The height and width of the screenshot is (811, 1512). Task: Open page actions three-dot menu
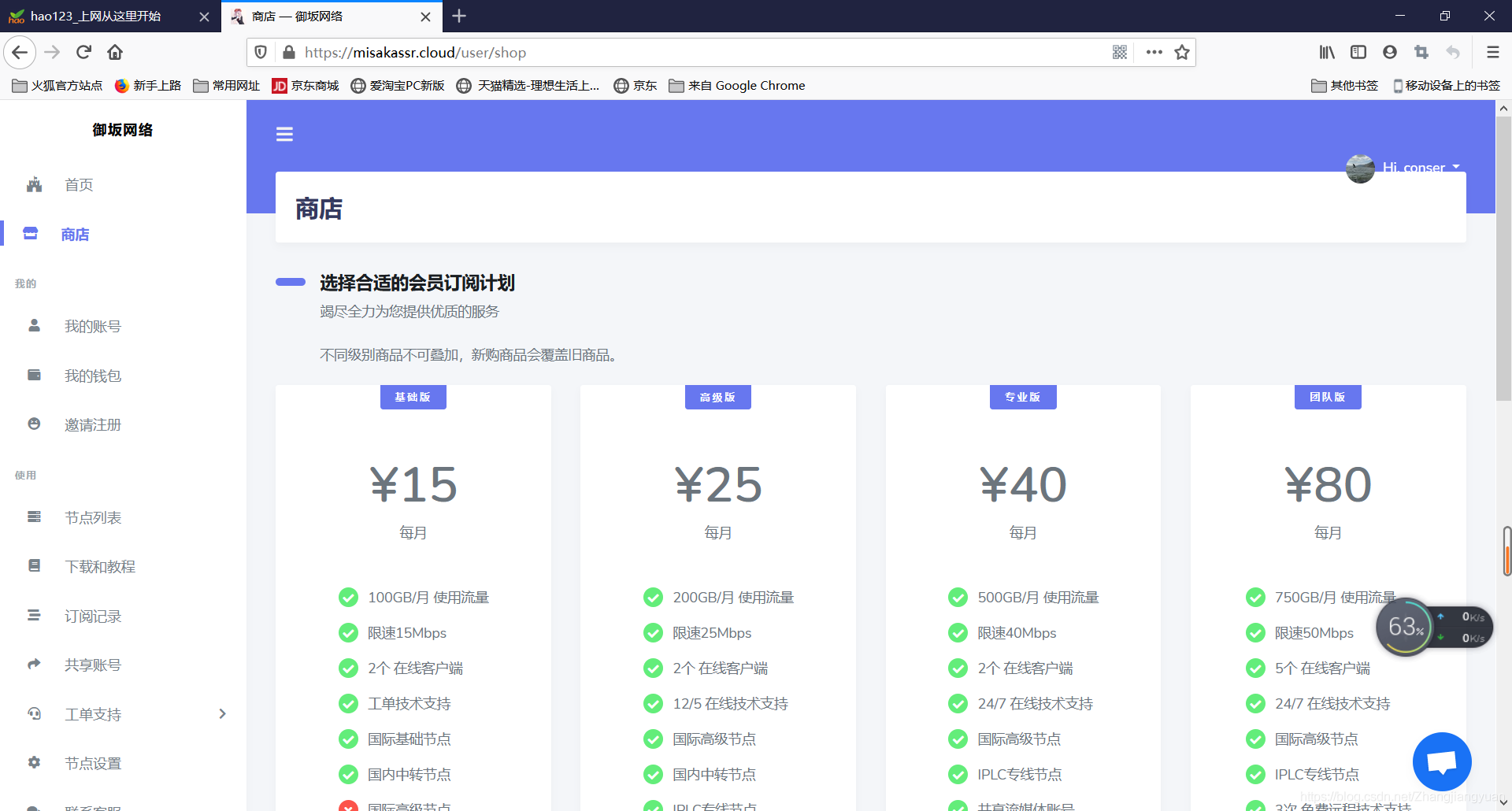1154,53
